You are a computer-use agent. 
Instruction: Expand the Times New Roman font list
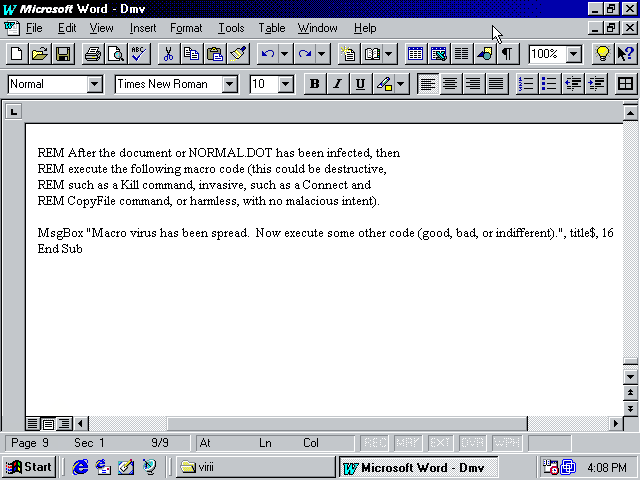click(x=230, y=84)
